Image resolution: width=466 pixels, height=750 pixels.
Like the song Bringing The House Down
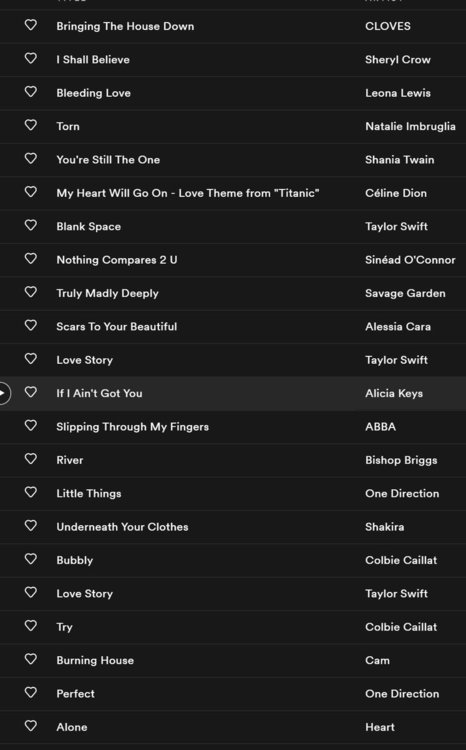tap(31, 25)
